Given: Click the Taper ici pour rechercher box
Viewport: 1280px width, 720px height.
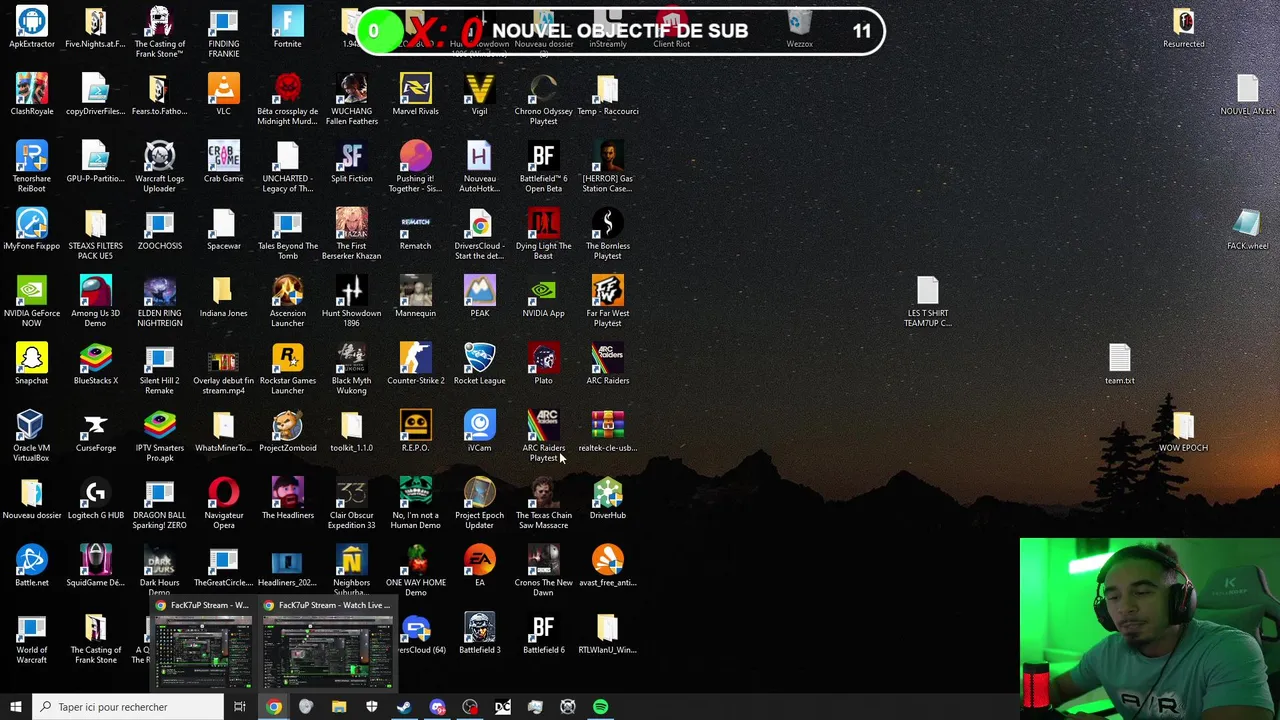Looking at the screenshot, I should 128,707.
